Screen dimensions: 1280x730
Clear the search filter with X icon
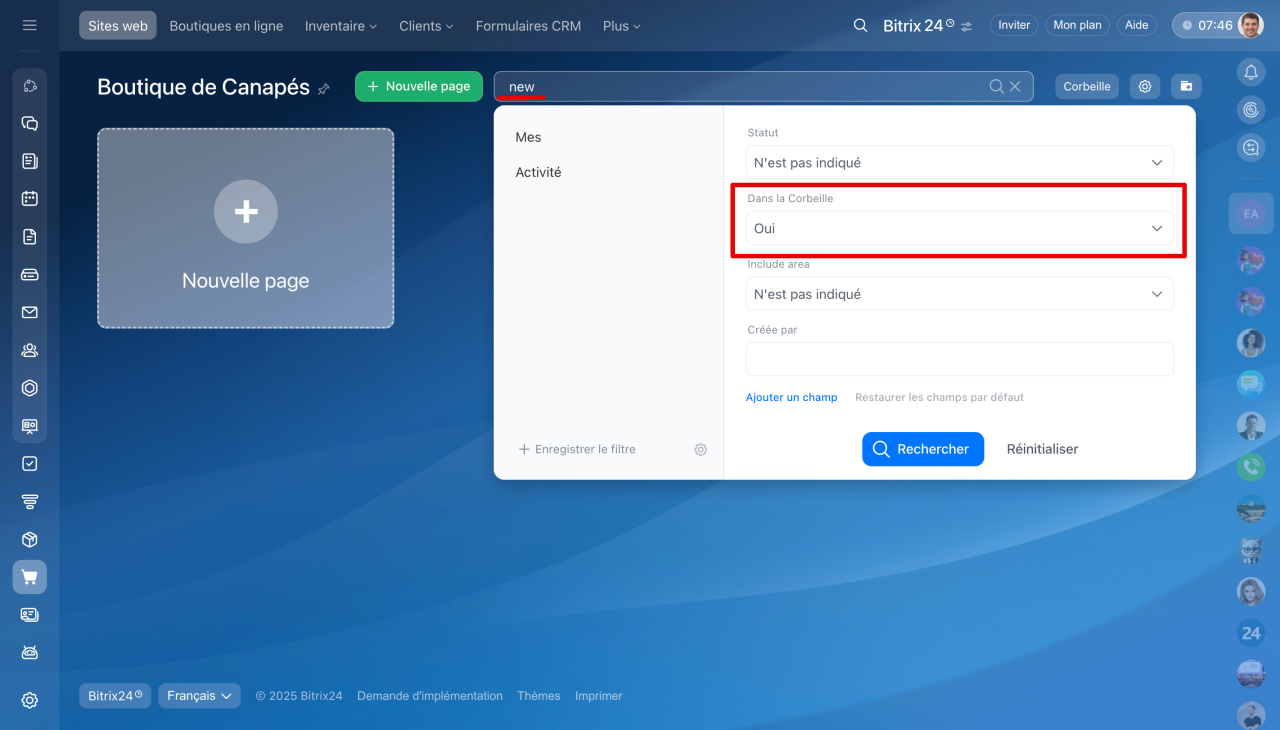point(1015,87)
